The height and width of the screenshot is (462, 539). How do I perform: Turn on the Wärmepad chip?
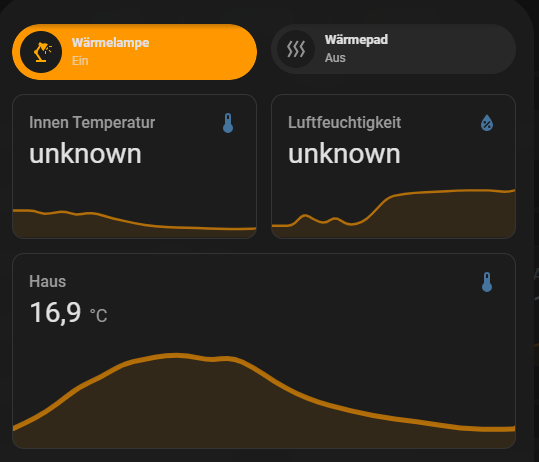pyautogui.click(x=393, y=49)
